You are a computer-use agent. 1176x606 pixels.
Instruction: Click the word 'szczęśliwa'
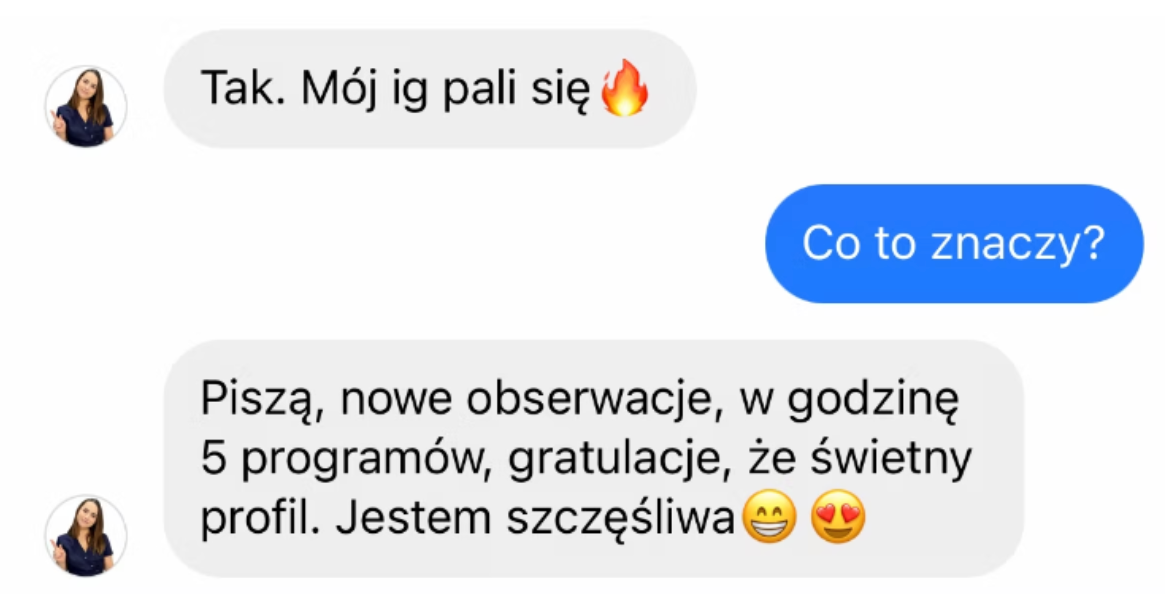pyautogui.click(x=620, y=518)
